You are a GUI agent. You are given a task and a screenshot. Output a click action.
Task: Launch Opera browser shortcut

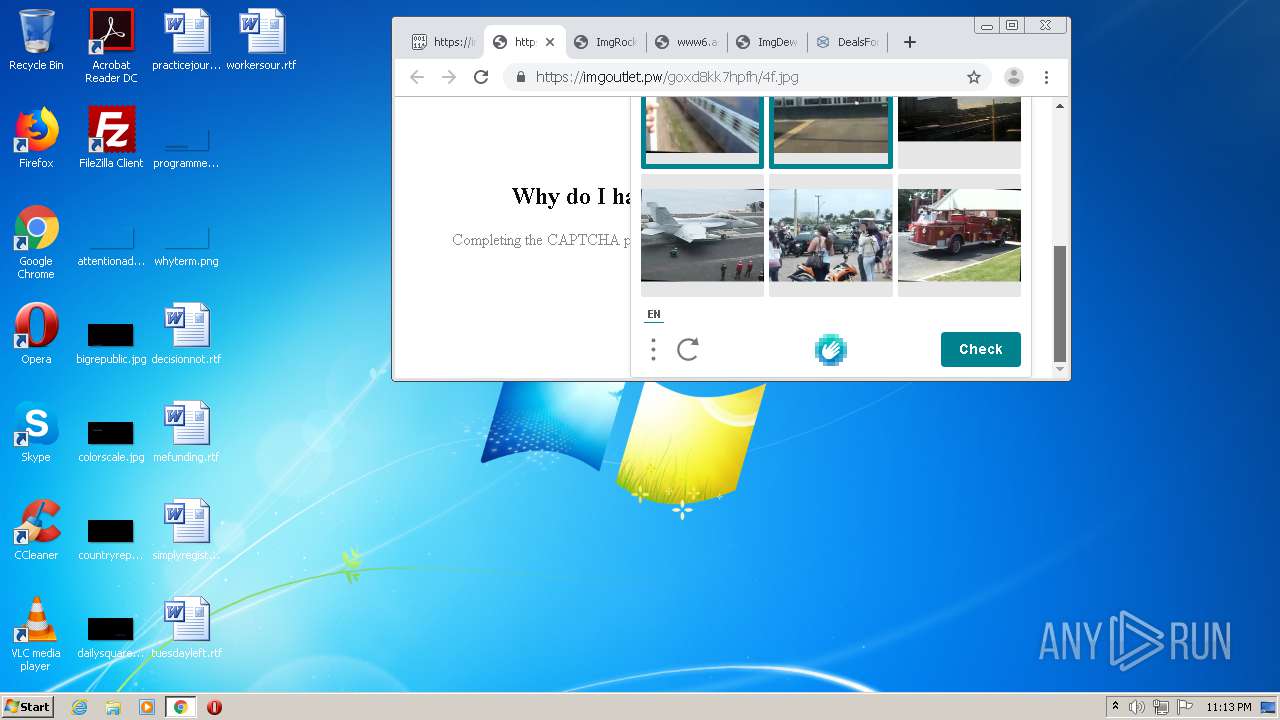(x=36, y=334)
